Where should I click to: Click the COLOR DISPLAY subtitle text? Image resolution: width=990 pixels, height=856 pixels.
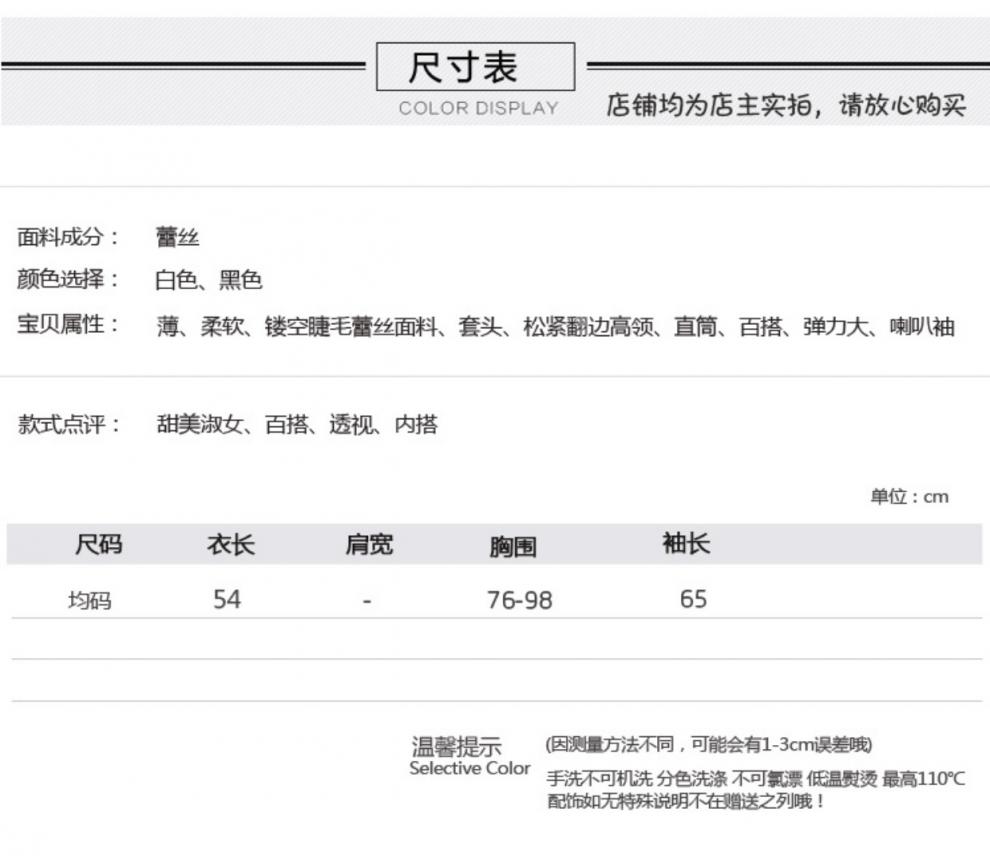[x=478, y=108]
